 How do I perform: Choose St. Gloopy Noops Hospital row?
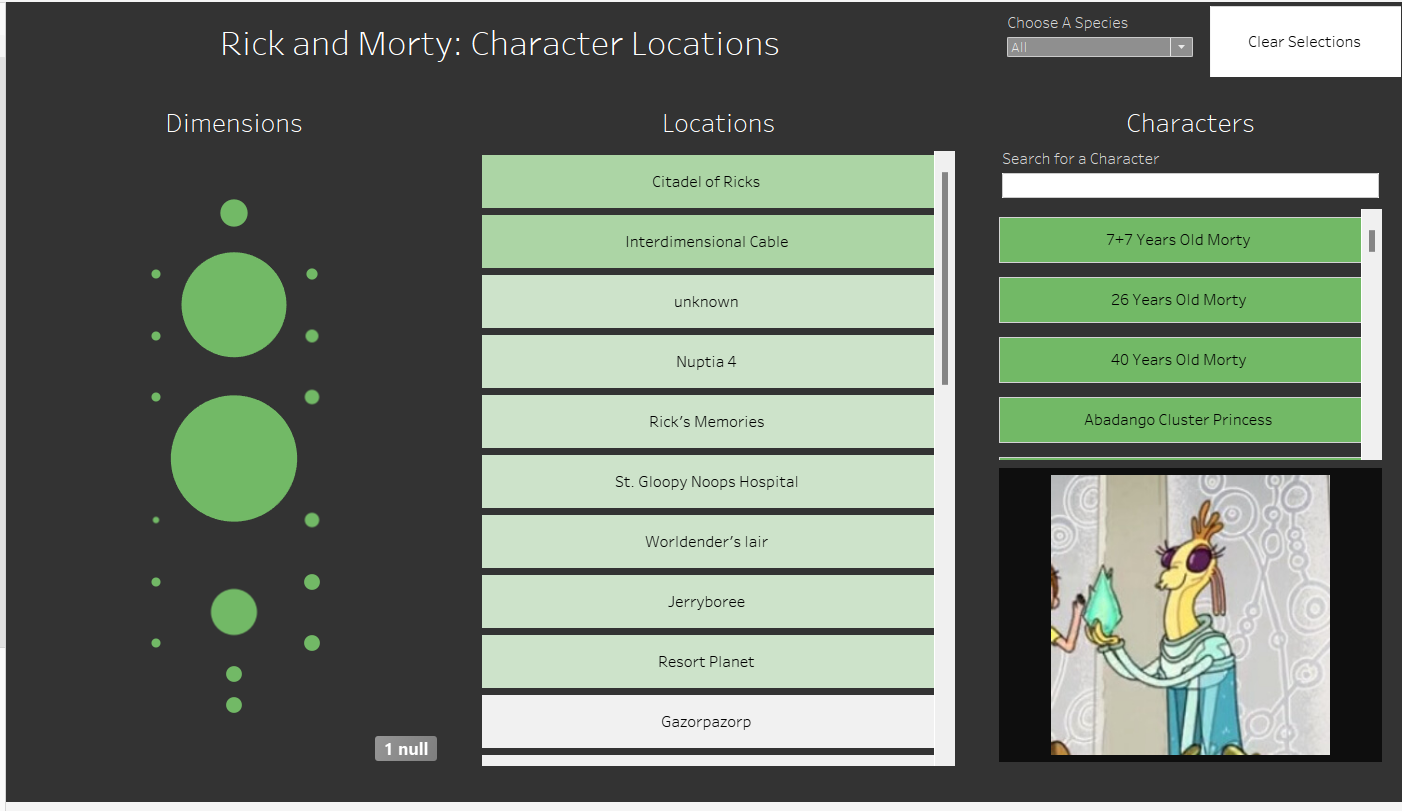tap(708, 482)
